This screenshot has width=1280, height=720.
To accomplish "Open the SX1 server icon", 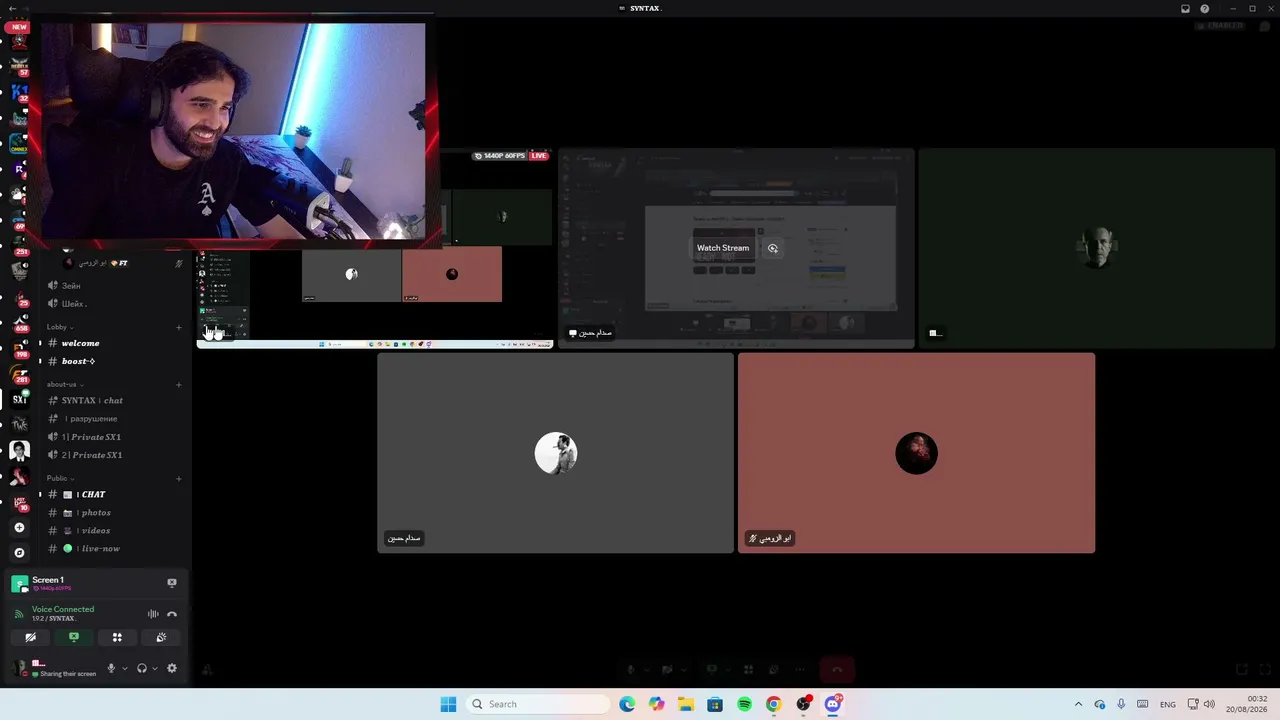I will tap(19, 399).
